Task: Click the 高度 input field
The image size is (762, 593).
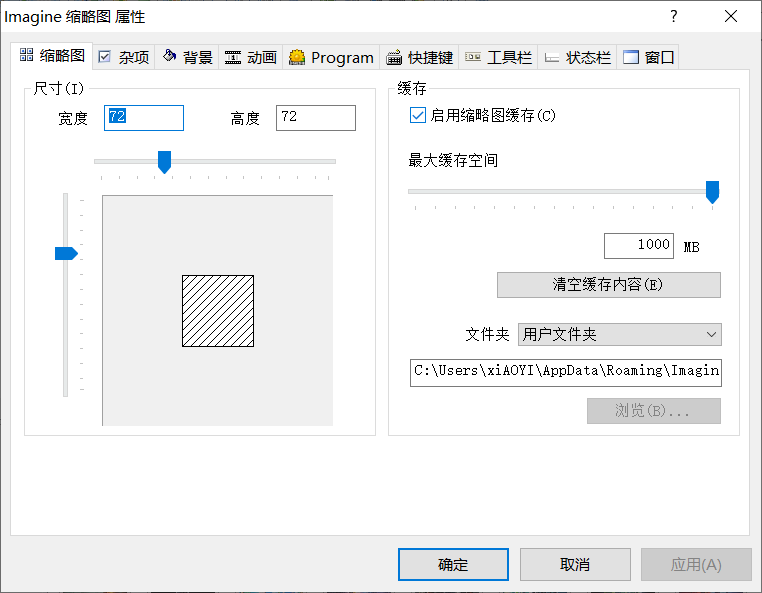Action: click(316, 118)
